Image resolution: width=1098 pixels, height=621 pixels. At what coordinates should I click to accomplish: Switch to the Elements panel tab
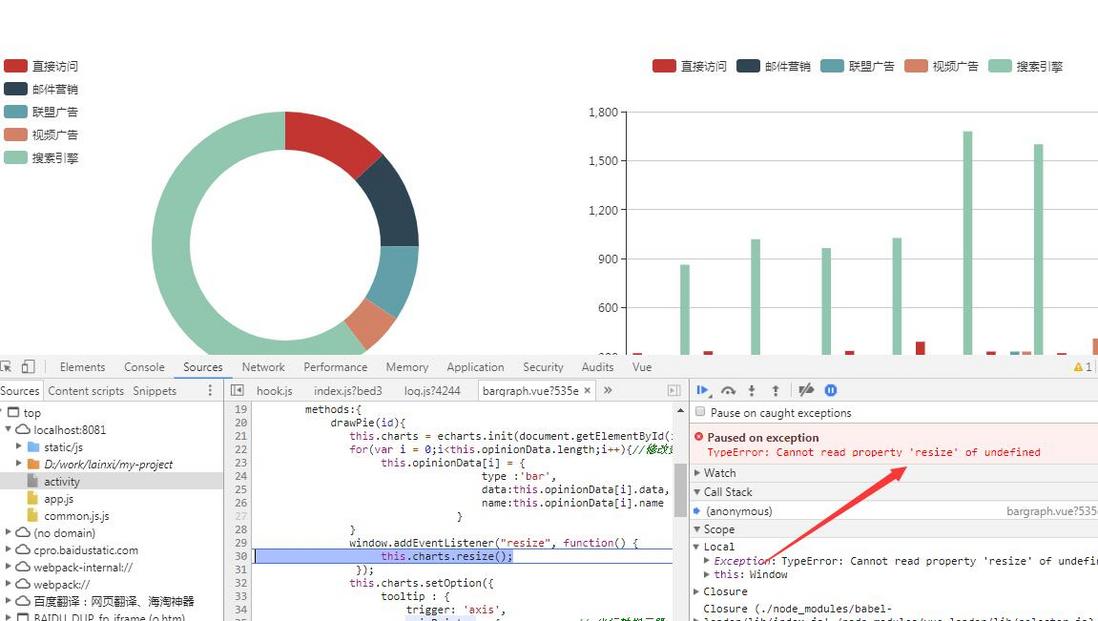click(x=82, y=367)
